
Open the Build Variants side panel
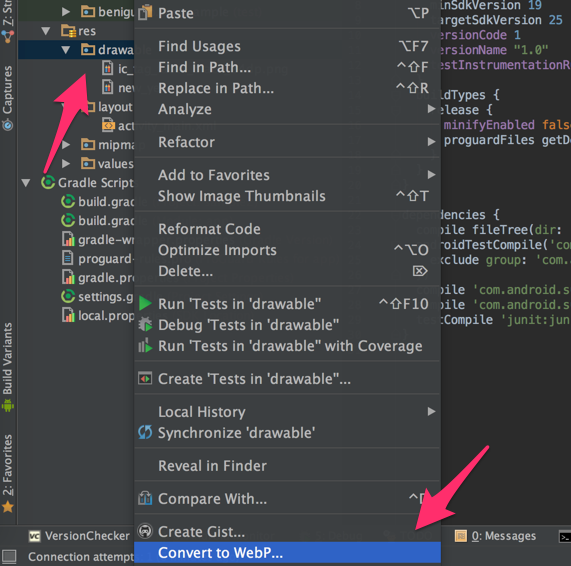8,367
